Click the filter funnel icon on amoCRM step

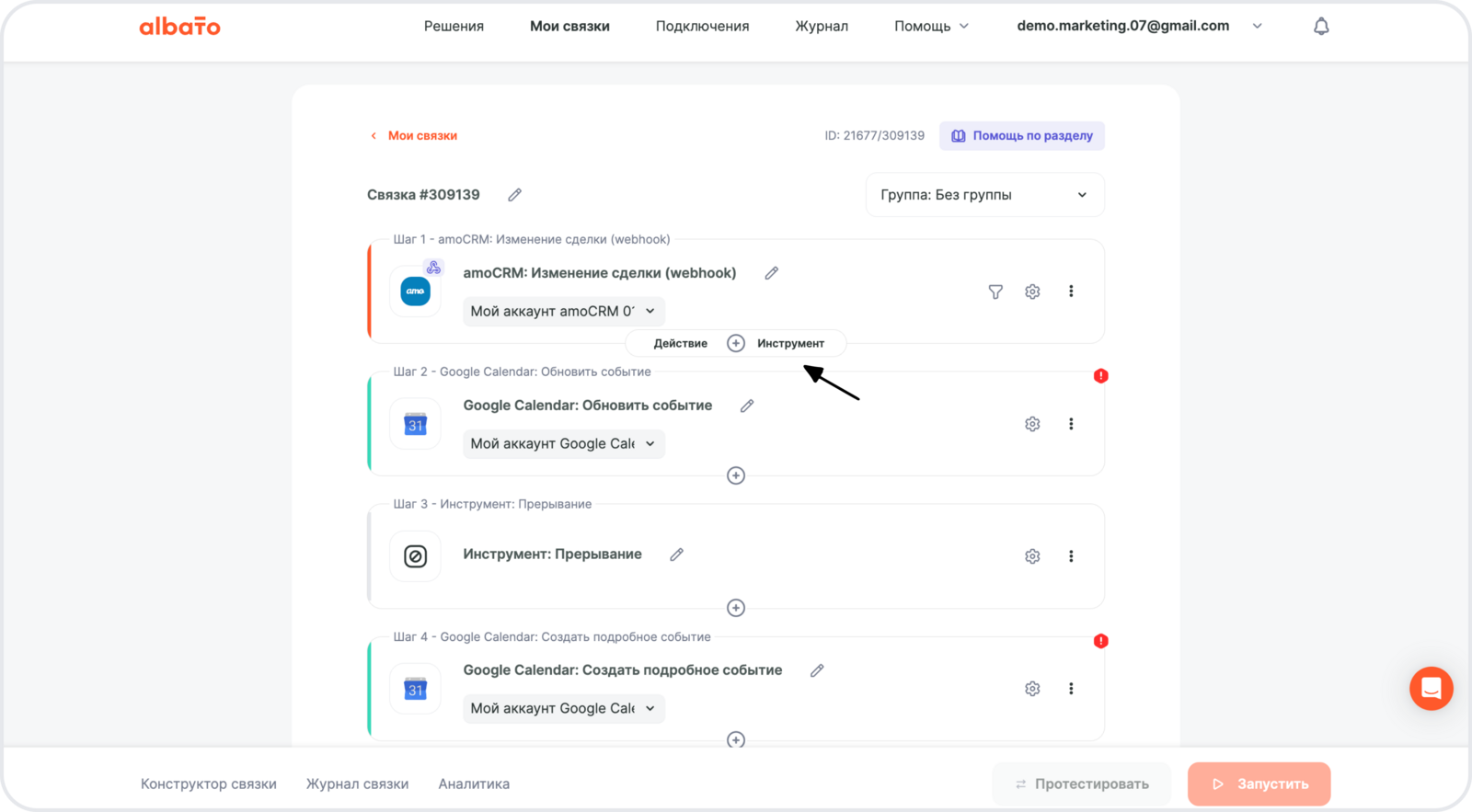click(995, 292)
